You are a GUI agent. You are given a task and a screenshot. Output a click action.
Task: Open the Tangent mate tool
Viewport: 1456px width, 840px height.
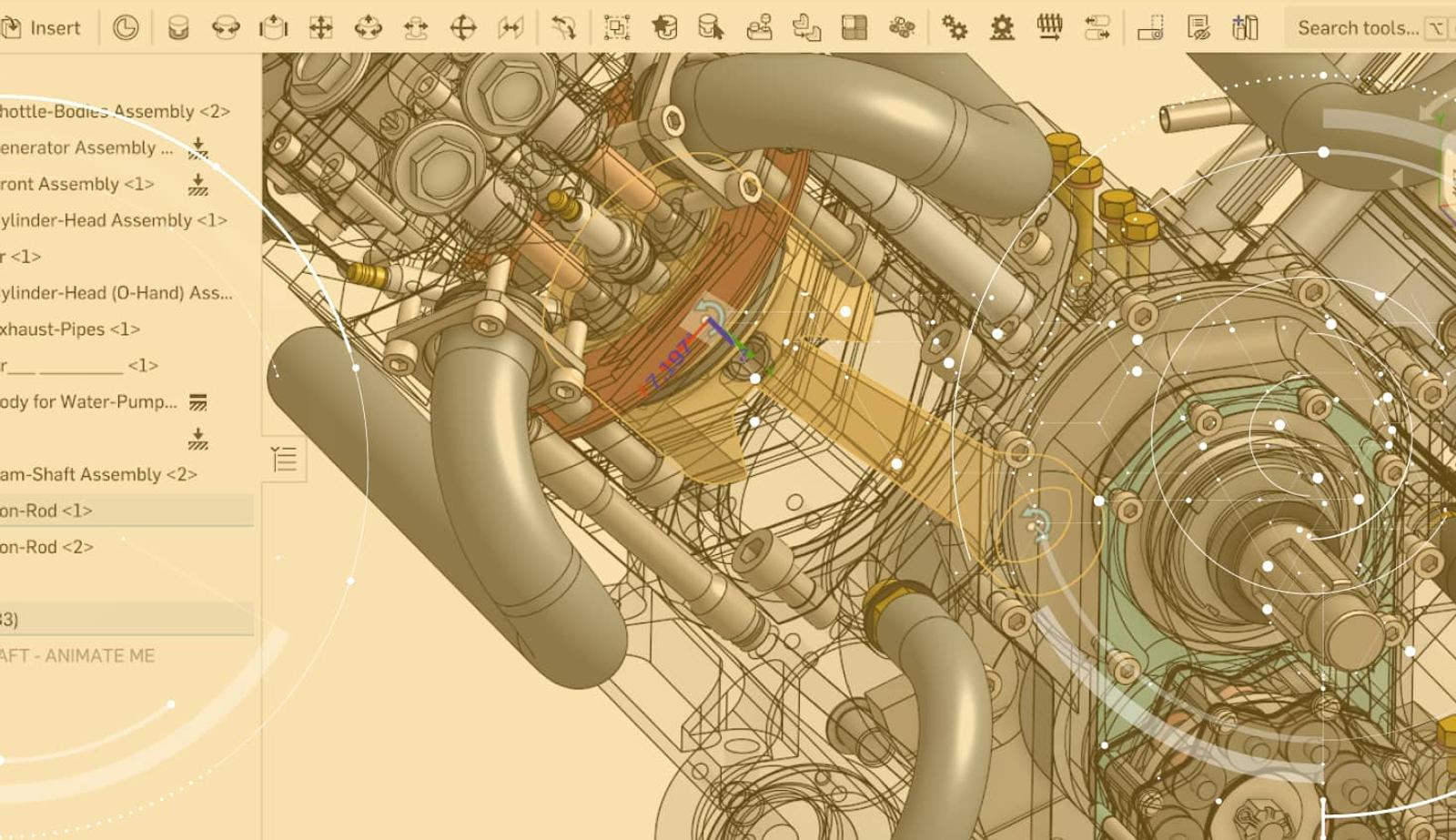[563, 27]
